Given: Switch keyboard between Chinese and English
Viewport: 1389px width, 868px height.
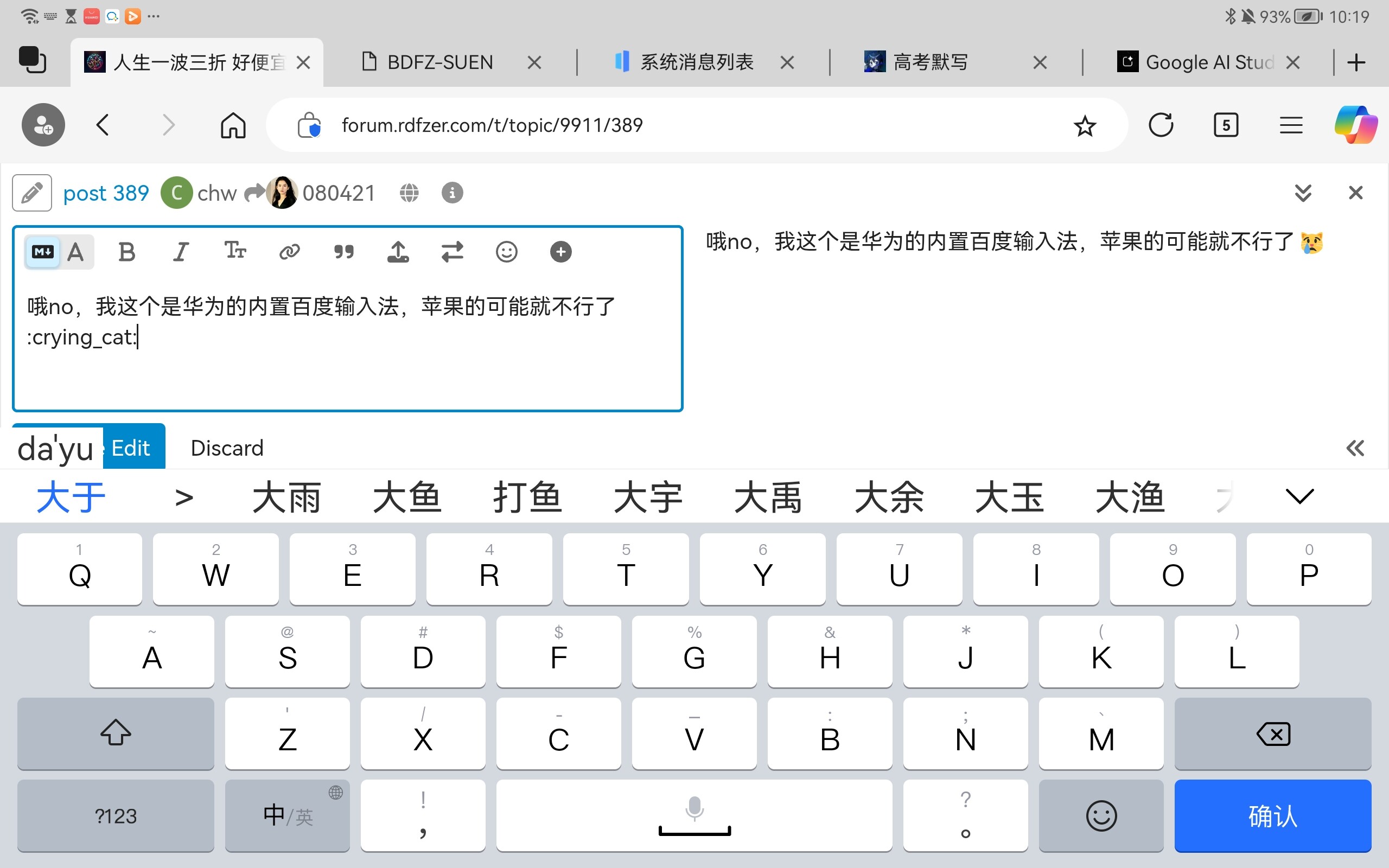Looking at the screenshot, I should point(287,816).
